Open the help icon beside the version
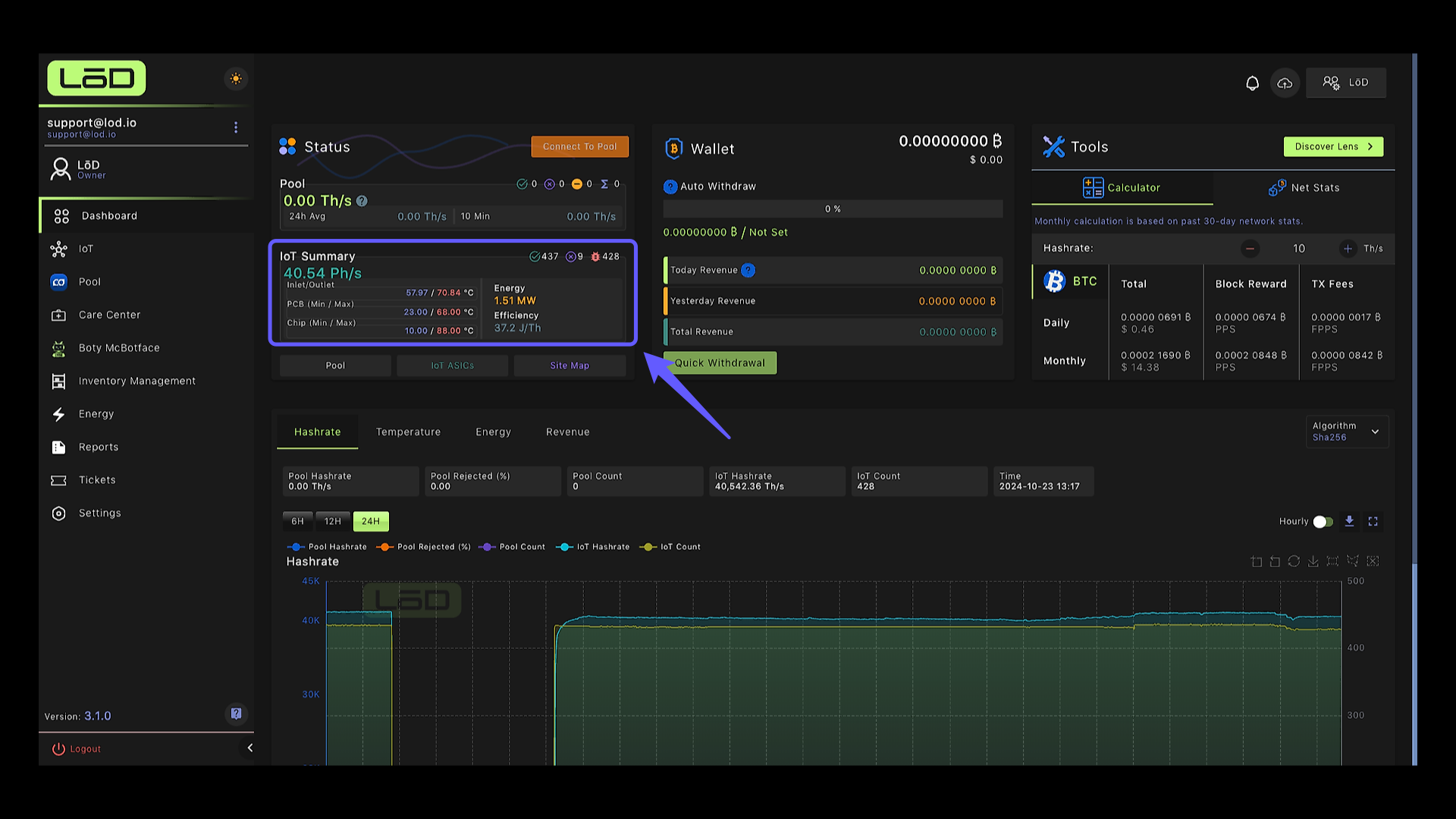Image resolution: width=1456 pixels, height=819 pixels. pyautogui.click(x=236, y=714)
